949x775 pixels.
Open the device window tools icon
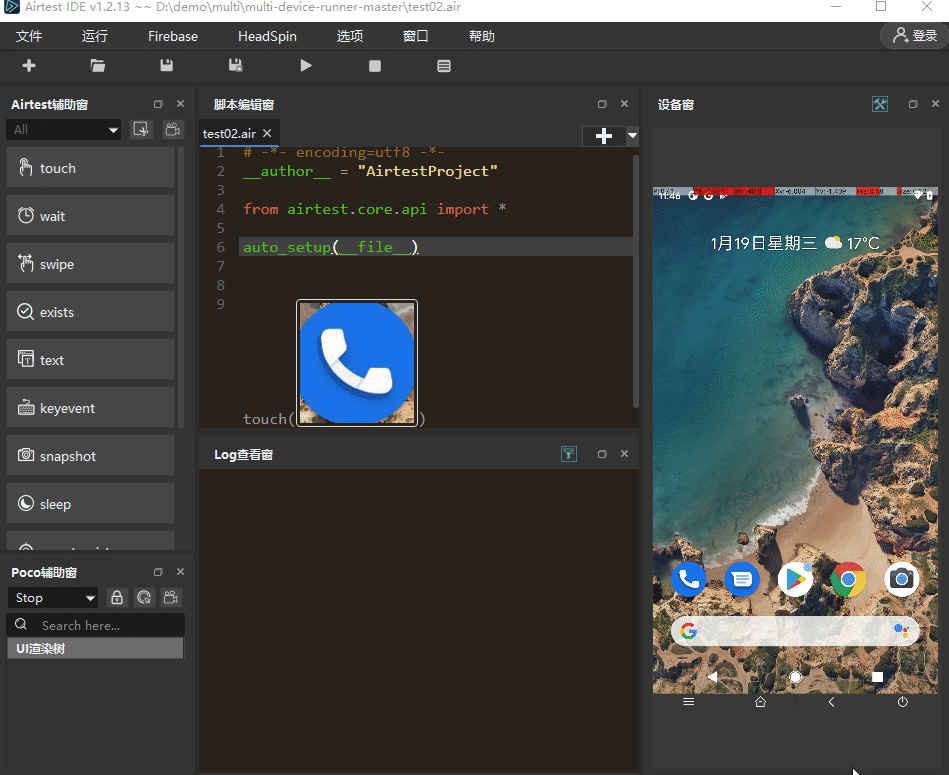click(879, 104)
